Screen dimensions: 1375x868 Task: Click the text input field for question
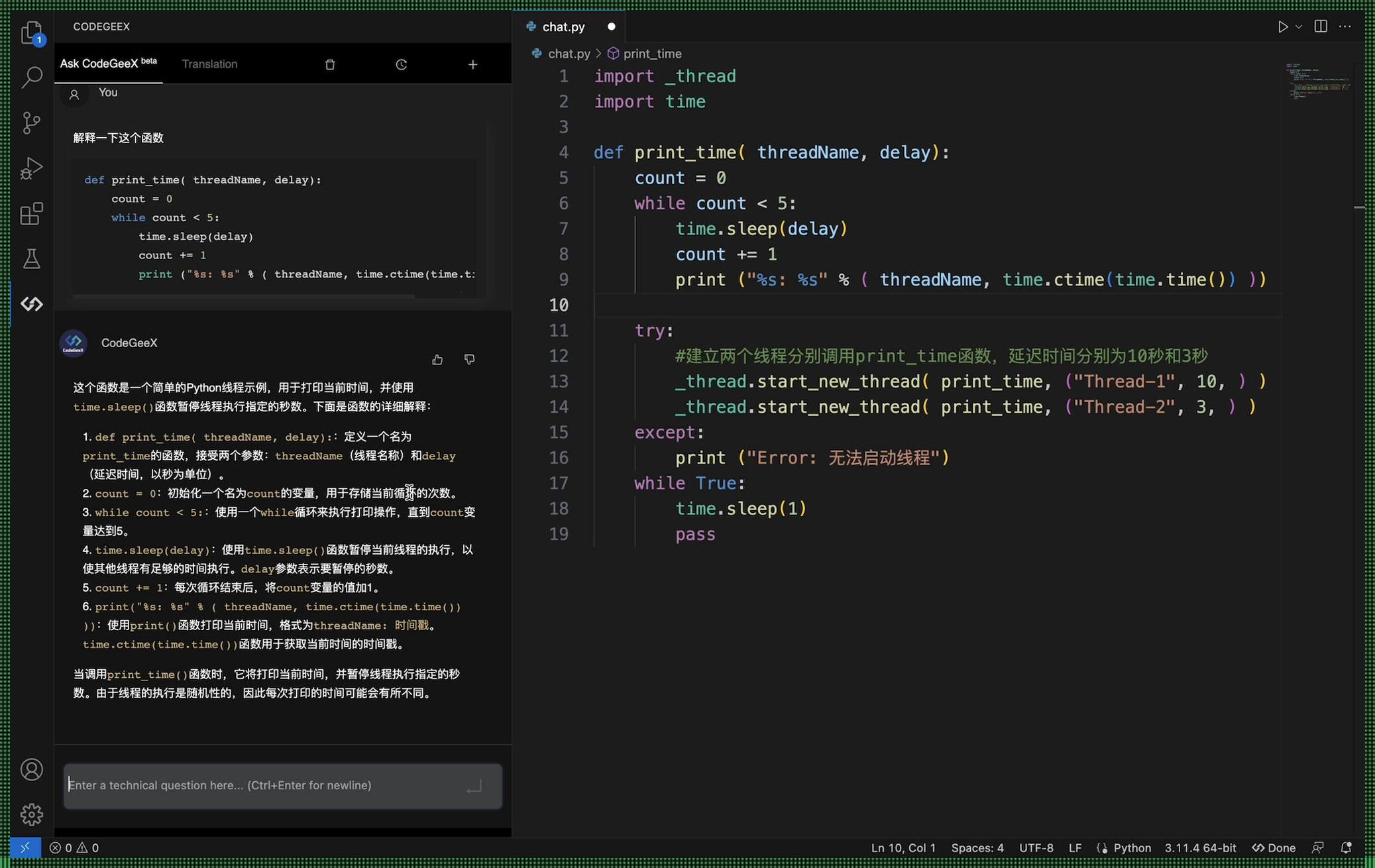click(284, 785)
